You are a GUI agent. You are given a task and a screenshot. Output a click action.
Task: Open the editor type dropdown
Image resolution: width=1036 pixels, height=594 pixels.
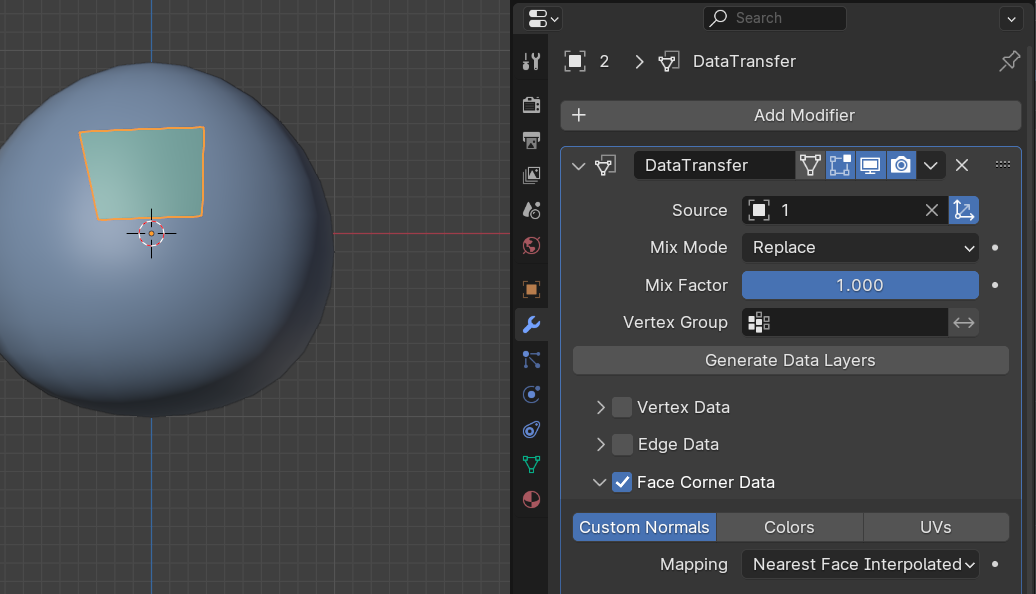[x=542, y=18]
